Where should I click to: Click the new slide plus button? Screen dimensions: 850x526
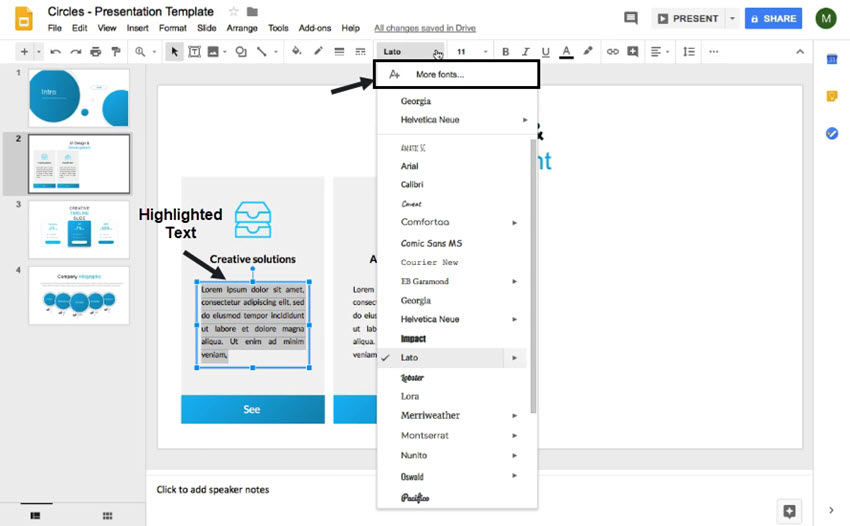[24, 52]
